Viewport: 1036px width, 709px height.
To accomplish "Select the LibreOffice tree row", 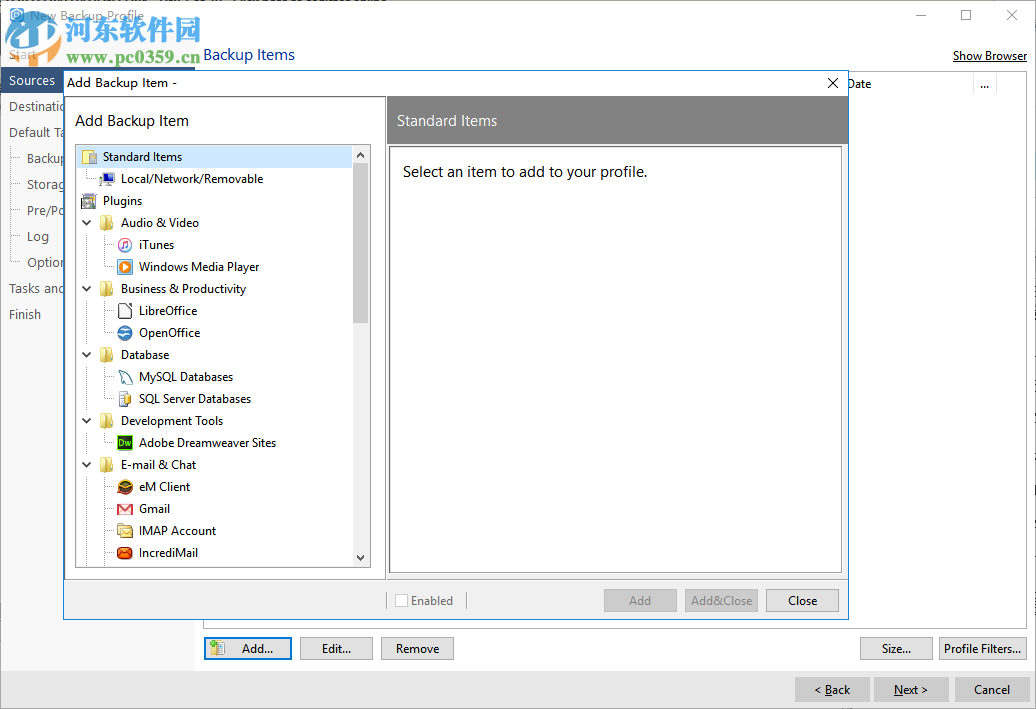I will [x=168, y=311].
